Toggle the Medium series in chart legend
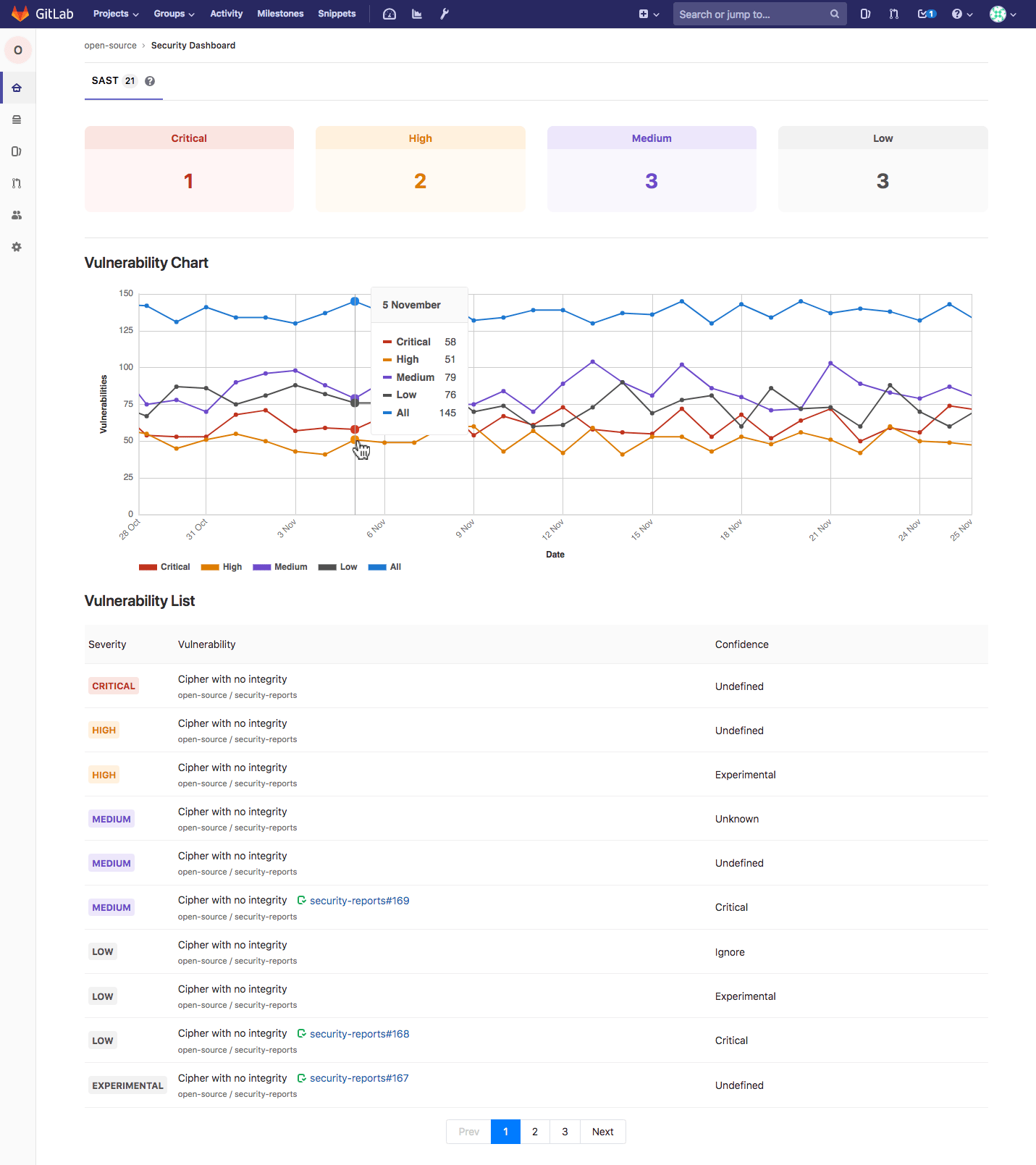Viewport: 1036px width, 1165px height. click(x=280, y=567)
